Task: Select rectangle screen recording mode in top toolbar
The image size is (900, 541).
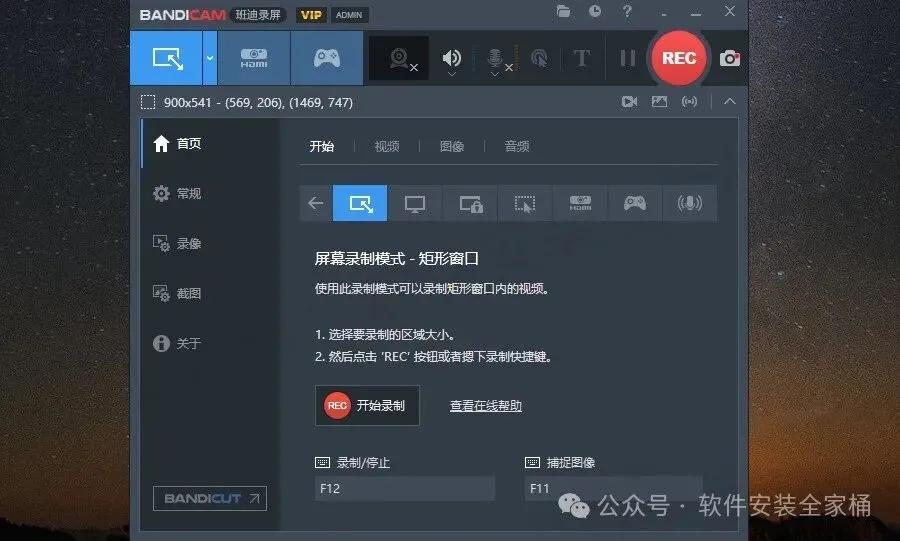Action: [x=166, y=58]
